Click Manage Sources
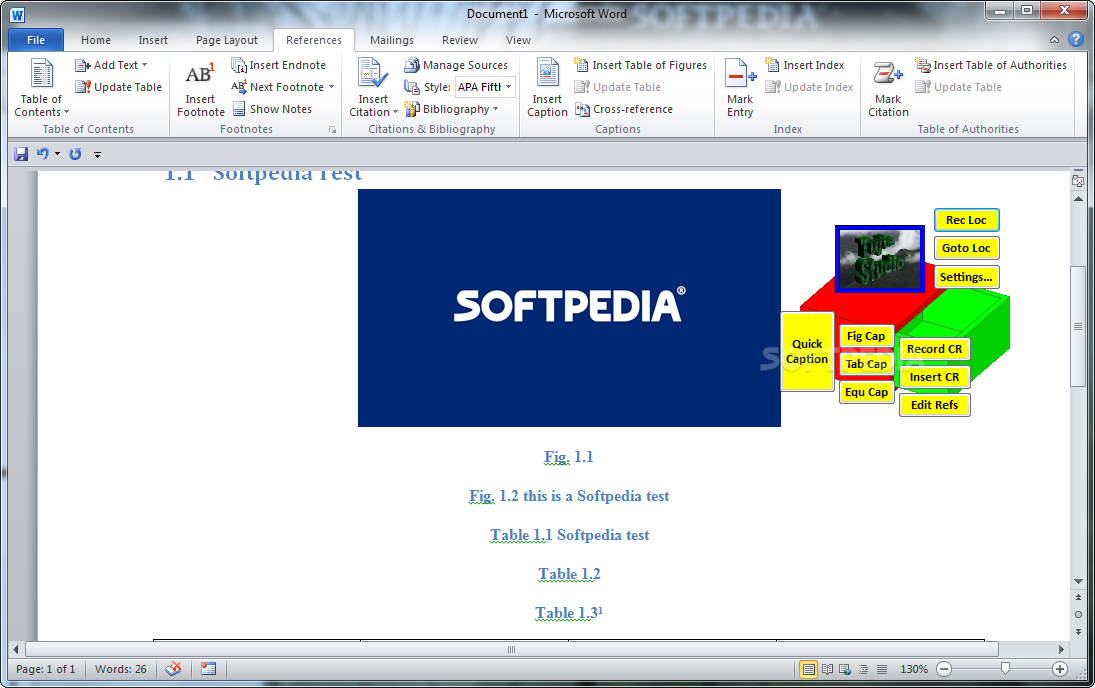Viewport: 1095px width, 688px height. point(456,65)
